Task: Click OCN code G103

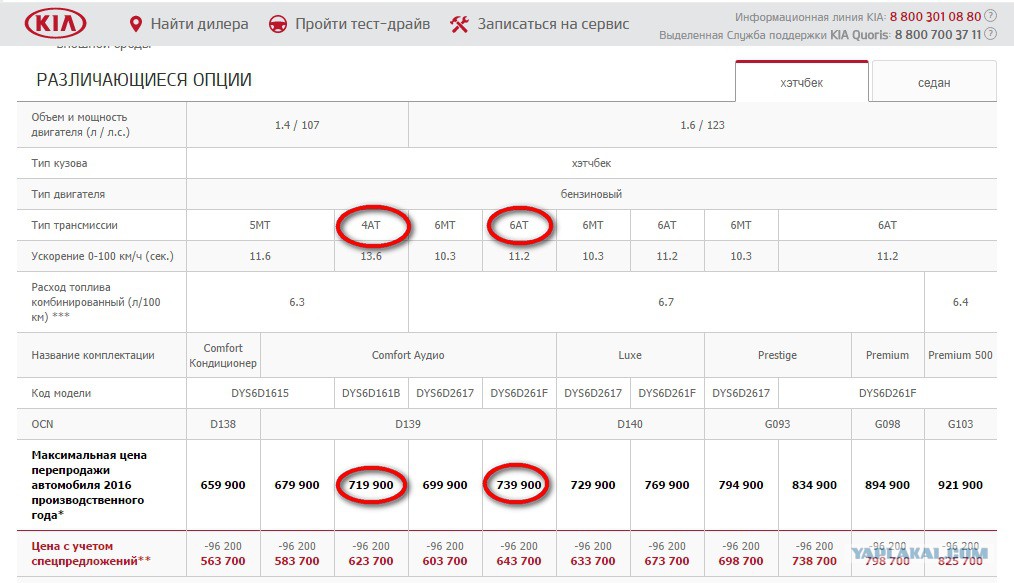Action: pos(960,424)
